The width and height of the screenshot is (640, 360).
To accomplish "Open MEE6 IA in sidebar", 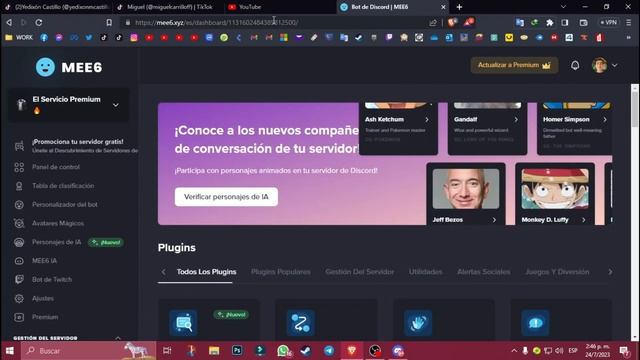I will pyautogui.click(x=44, y=261).
